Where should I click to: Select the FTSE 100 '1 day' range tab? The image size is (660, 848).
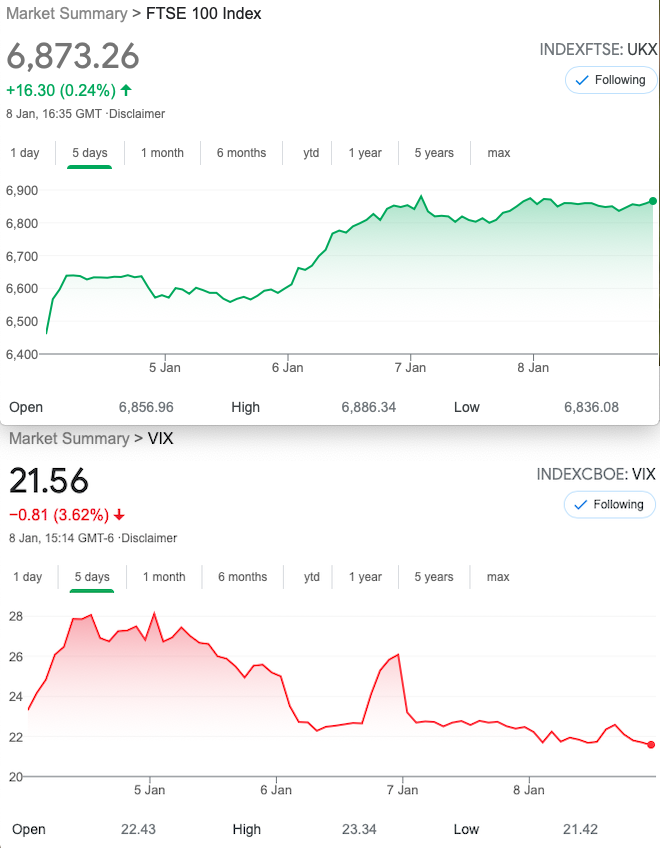click(25, 153)
